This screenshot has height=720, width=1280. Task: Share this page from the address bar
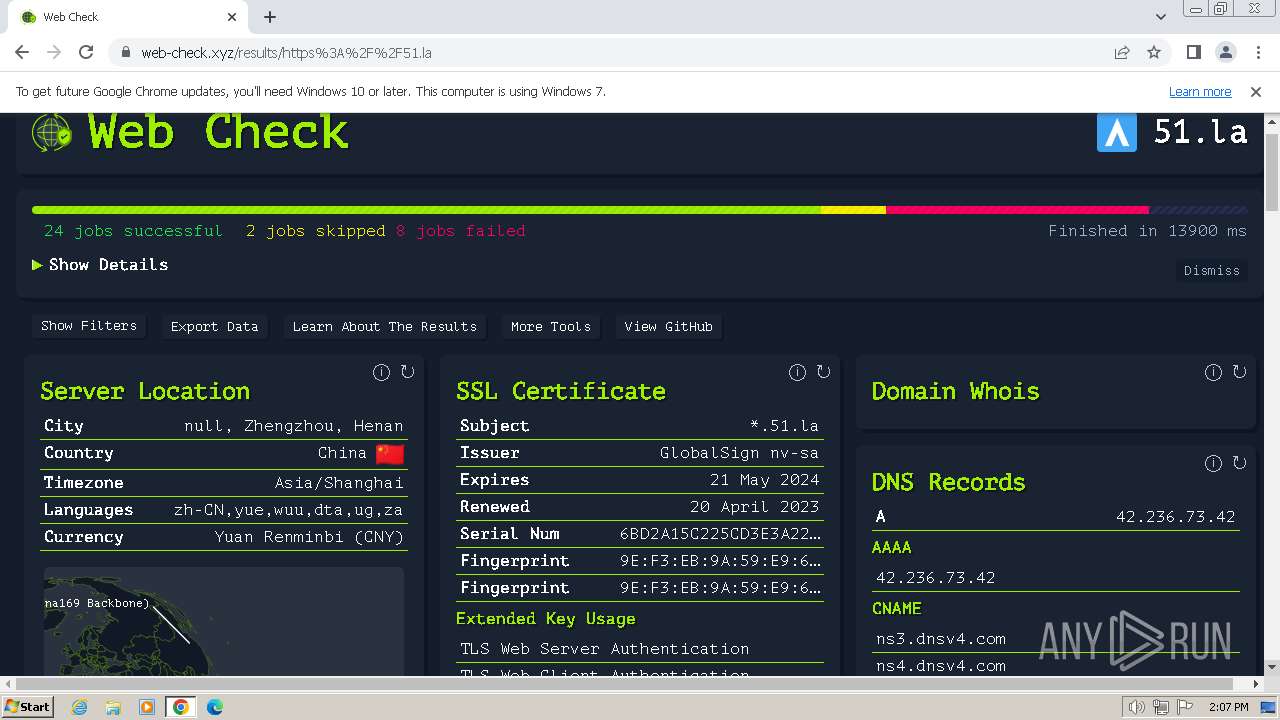tap(1122, 52)
